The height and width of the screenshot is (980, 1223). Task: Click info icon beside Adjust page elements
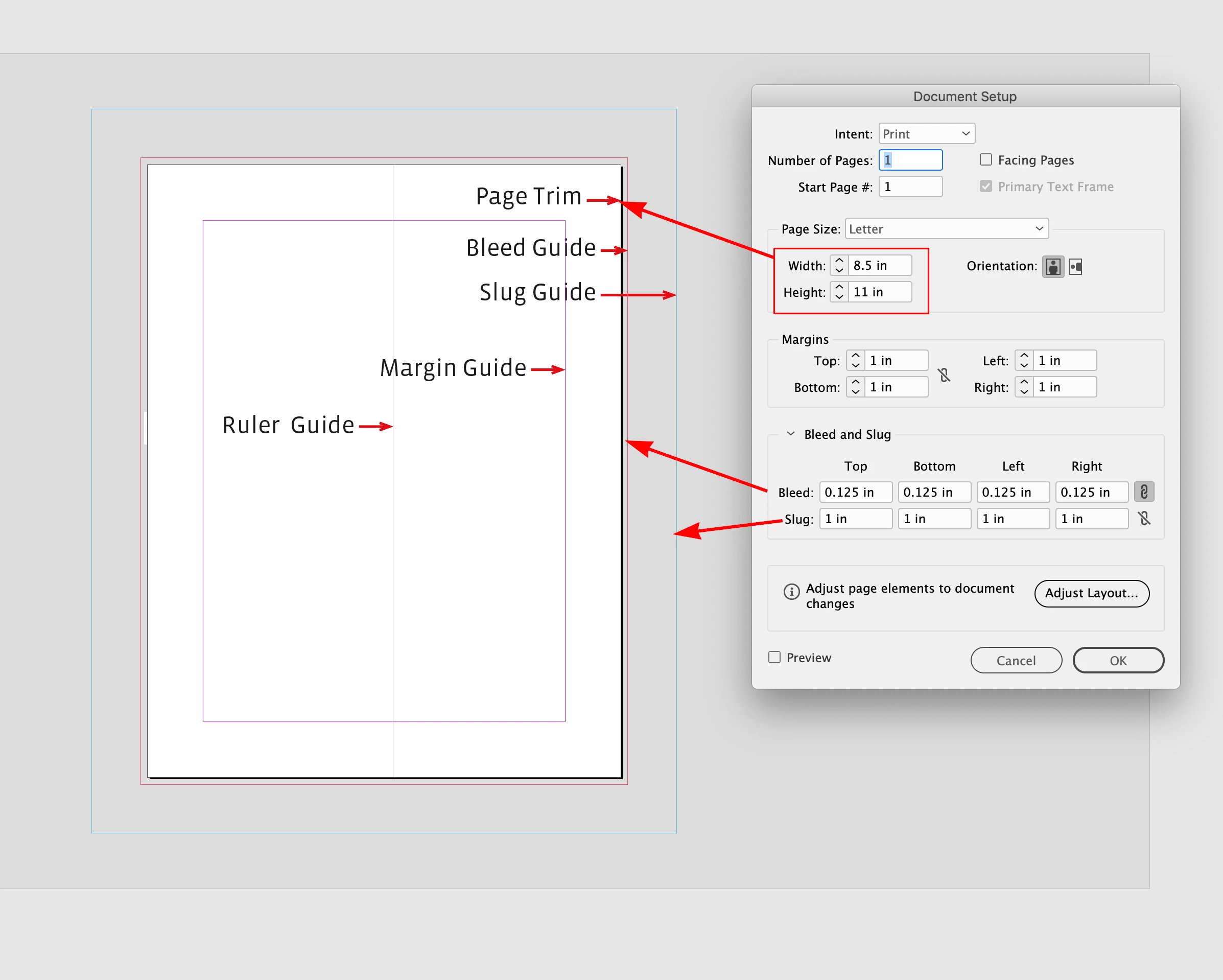791,592
